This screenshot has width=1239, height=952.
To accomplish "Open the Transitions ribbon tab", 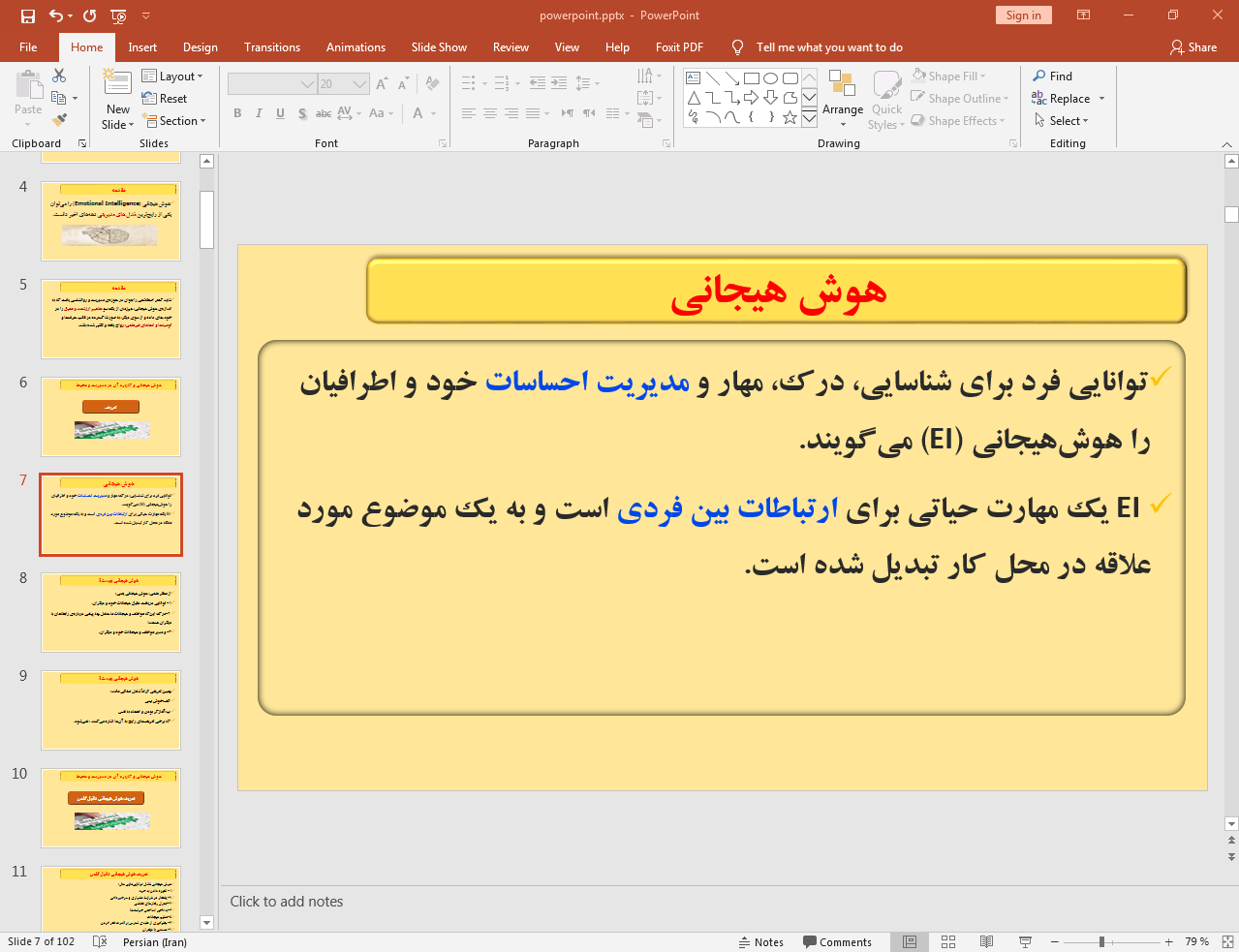I will pyautogui.click(x=272, y=47).
